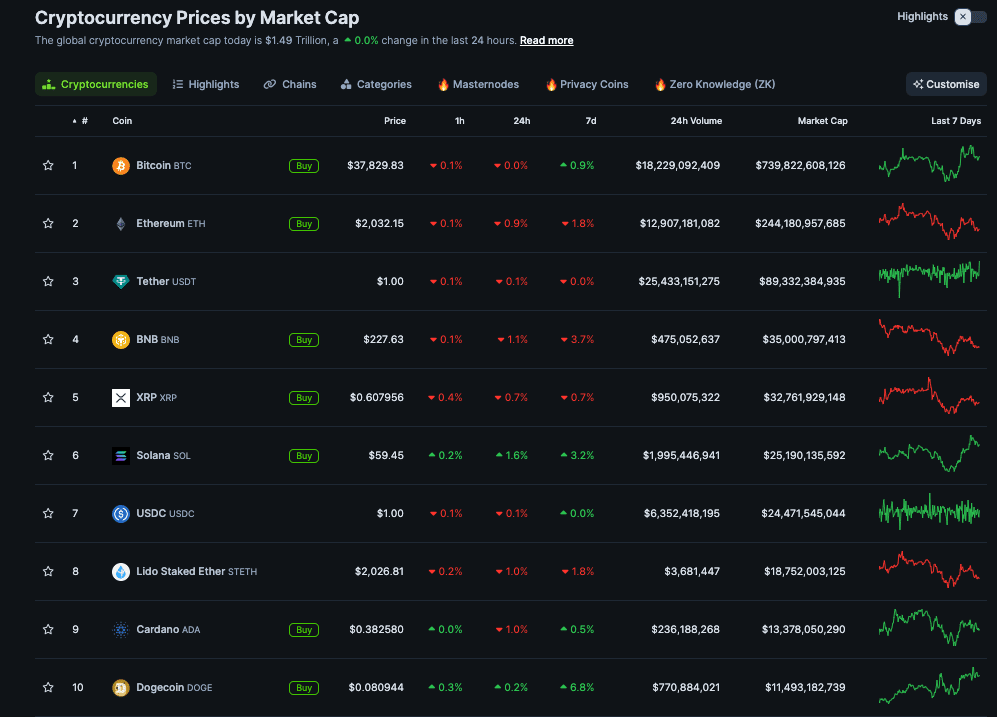Click the Bitcoin coin logo icon
The width and height of the screenshot is (997, 717).
121,166
